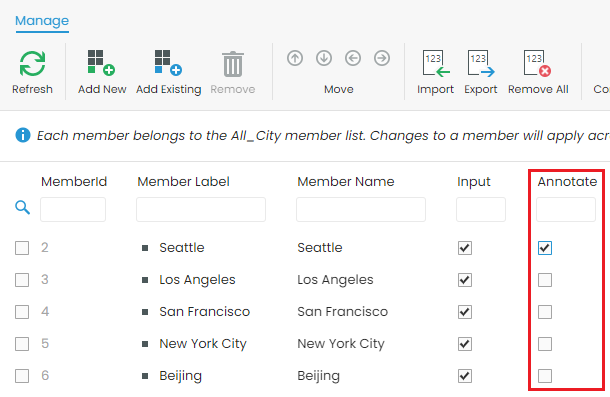Click the move right arrow icon
The image size is (610, 397).
tap(382, 58)
